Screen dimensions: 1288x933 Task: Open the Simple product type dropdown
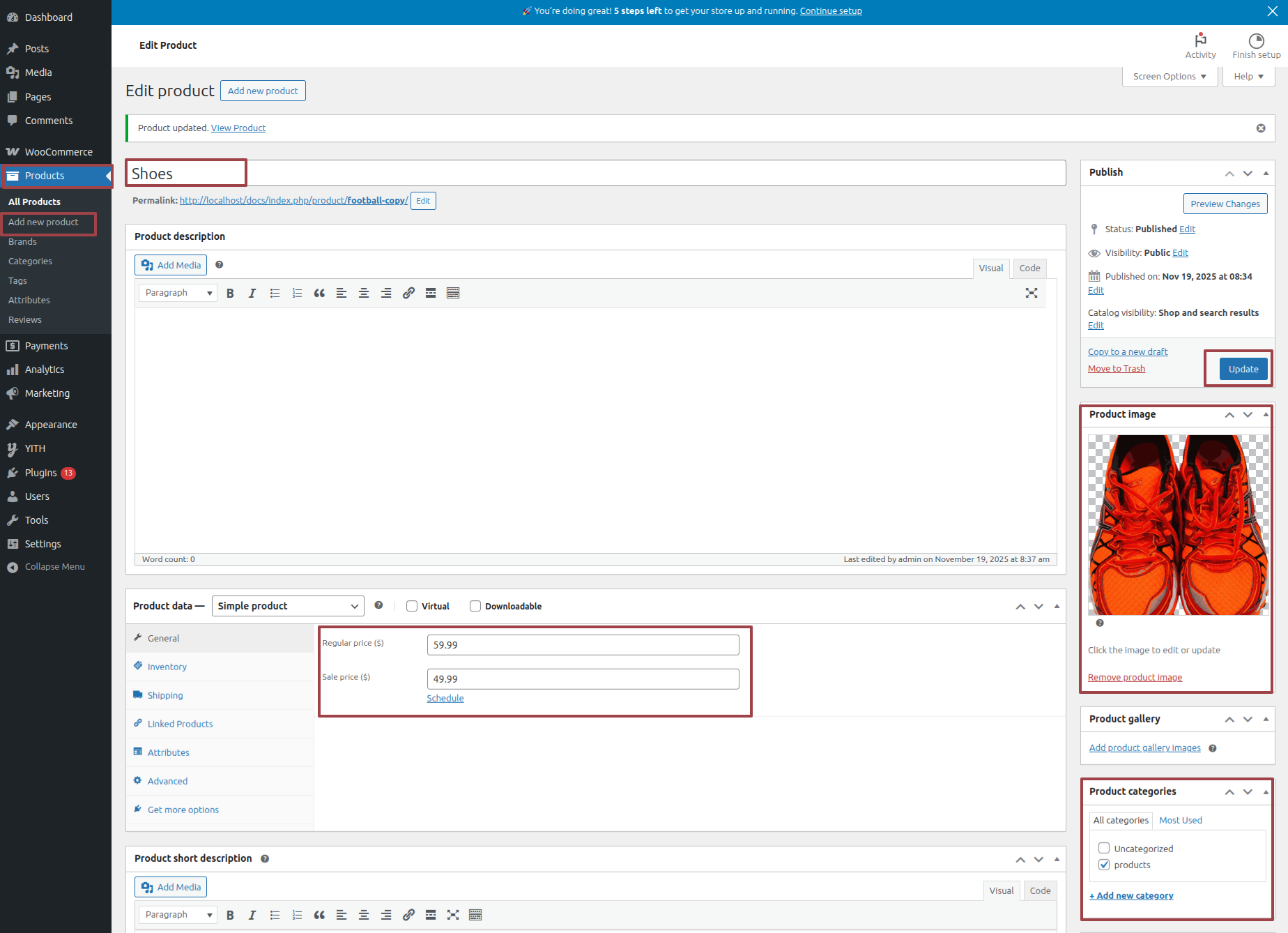point(288,606)
